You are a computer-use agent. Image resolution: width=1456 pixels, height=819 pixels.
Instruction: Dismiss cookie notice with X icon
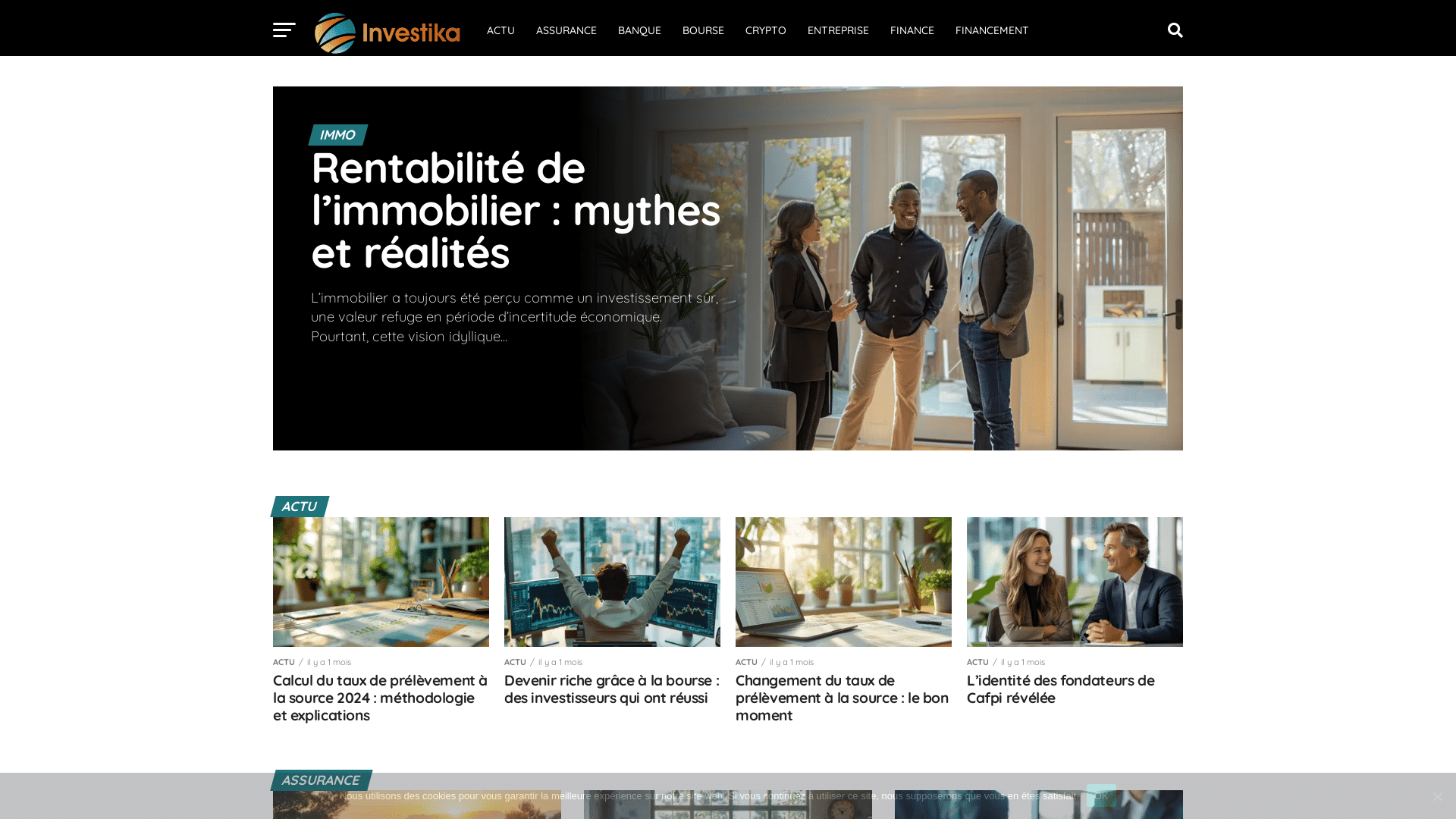pyautogui.click(x=1437, y=796)
